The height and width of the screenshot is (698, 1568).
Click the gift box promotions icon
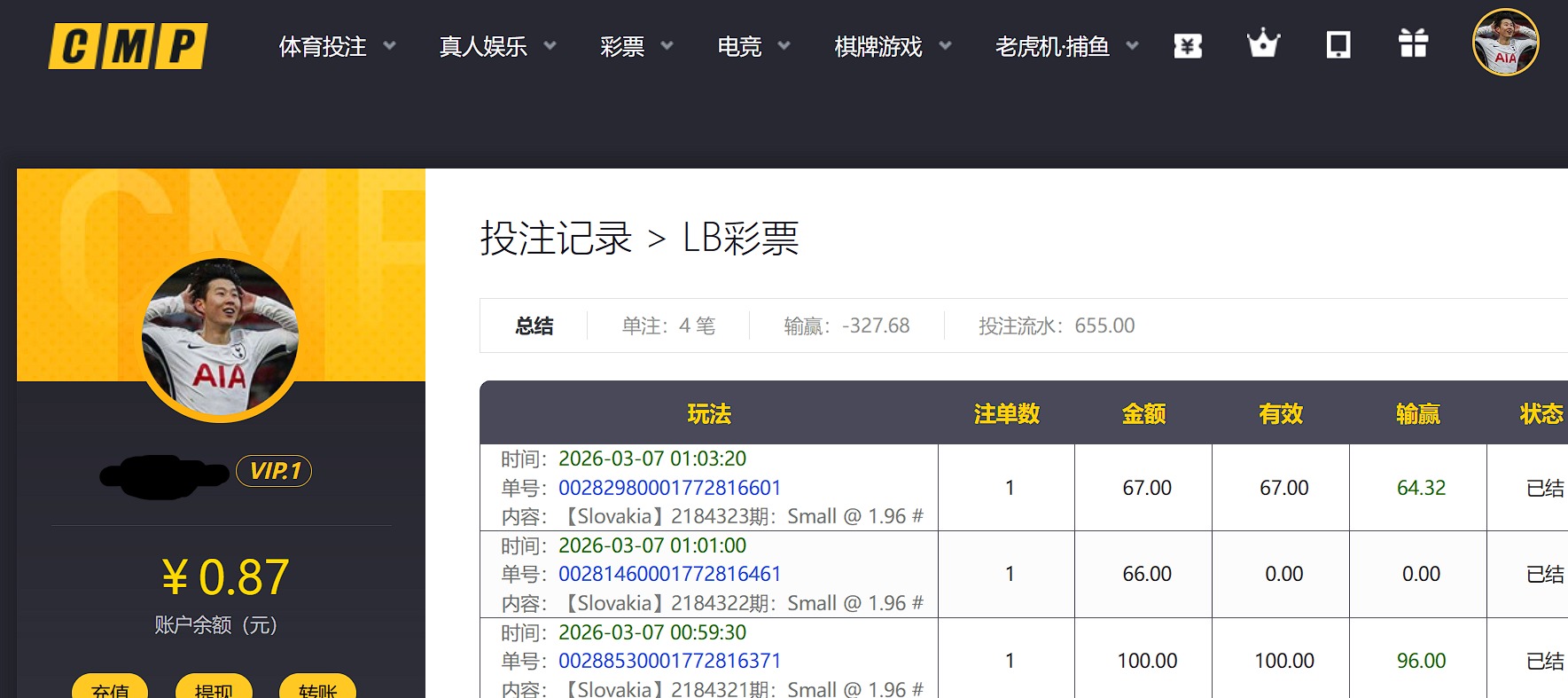[x=1413, y=43]
